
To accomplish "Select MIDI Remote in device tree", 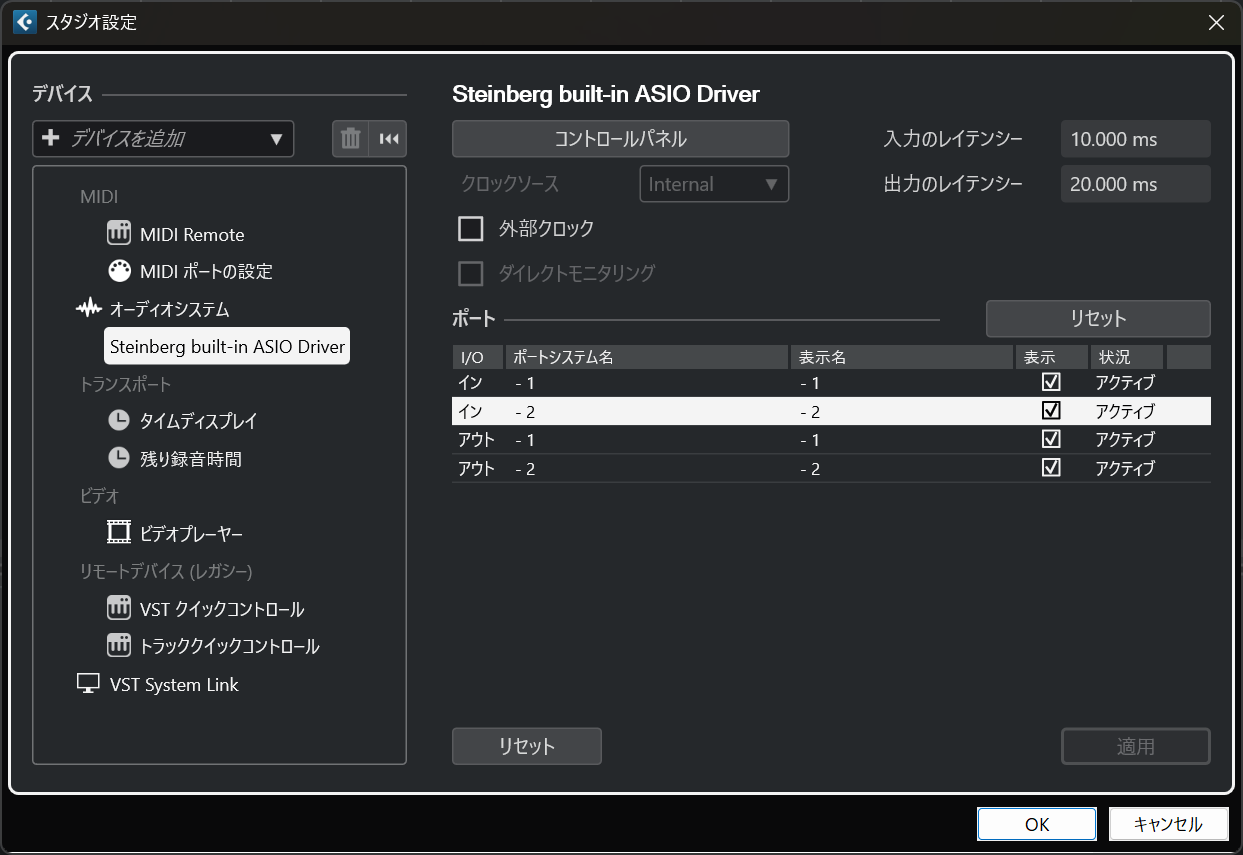I will coord(192,234).
